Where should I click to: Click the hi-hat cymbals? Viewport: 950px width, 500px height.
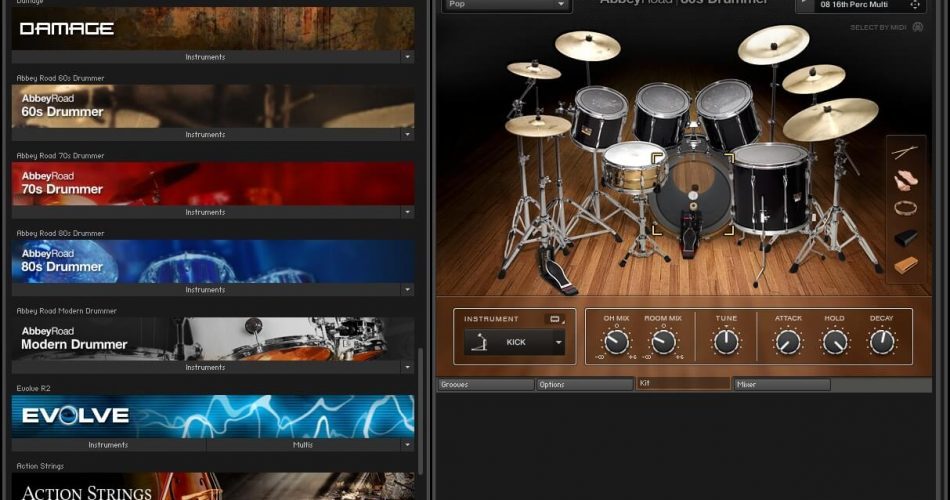pos(538,125)
